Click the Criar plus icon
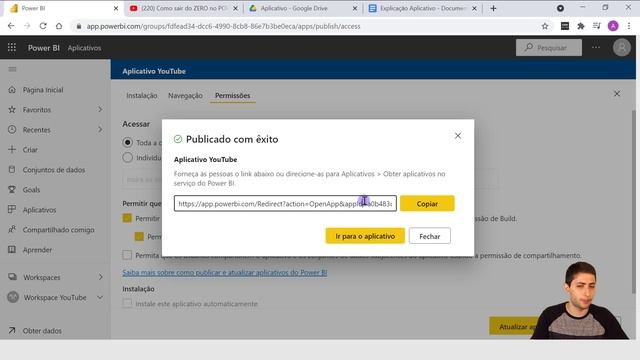This screenshot has width=640, height=360. click(x=12, y=149)
